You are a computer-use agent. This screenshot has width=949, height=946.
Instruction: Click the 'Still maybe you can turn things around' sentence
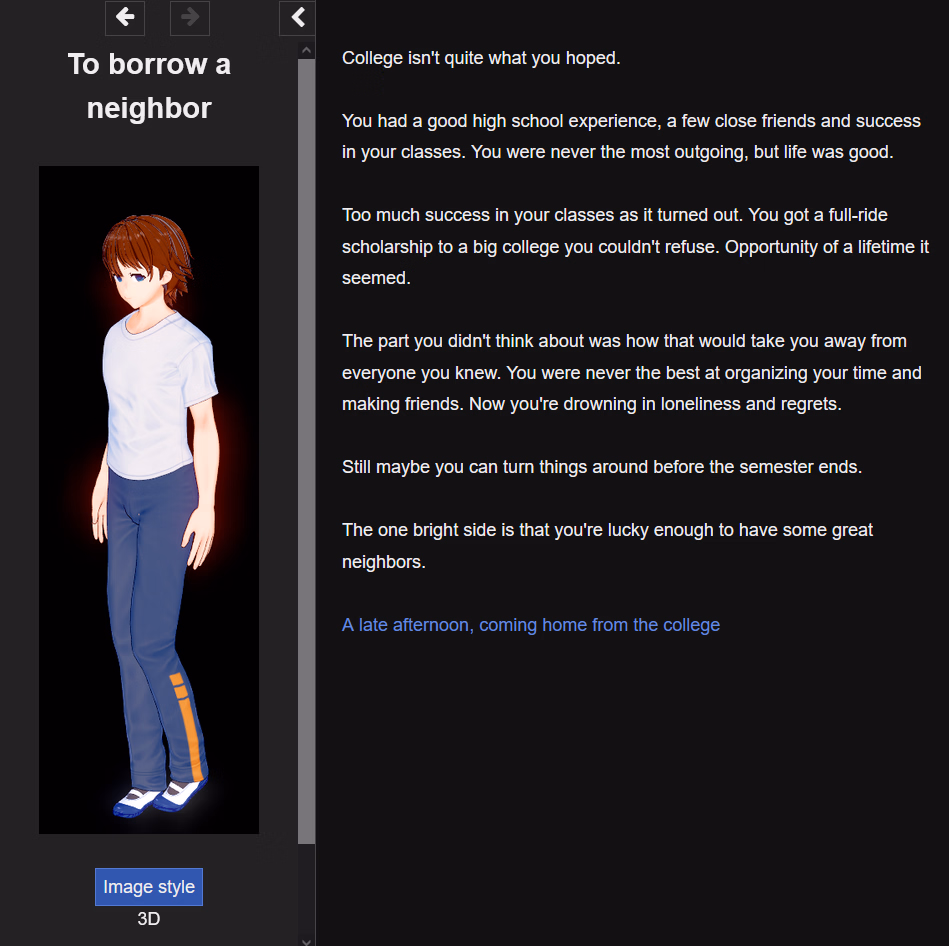tap(602, 467)
